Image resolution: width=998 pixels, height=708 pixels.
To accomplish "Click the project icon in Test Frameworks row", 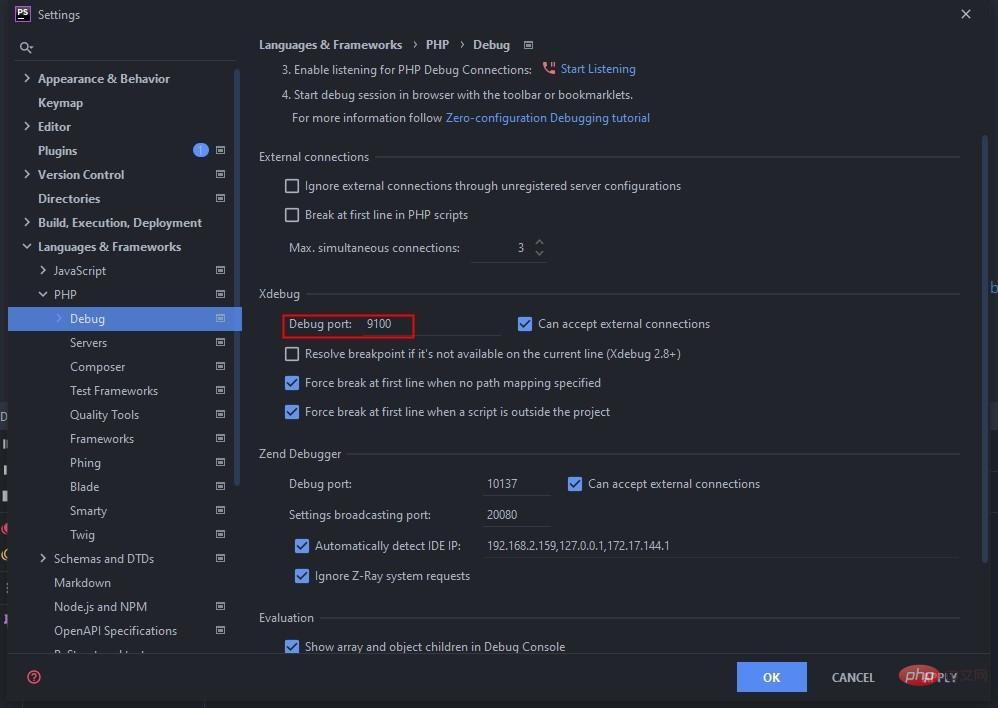I will point(220,390).
